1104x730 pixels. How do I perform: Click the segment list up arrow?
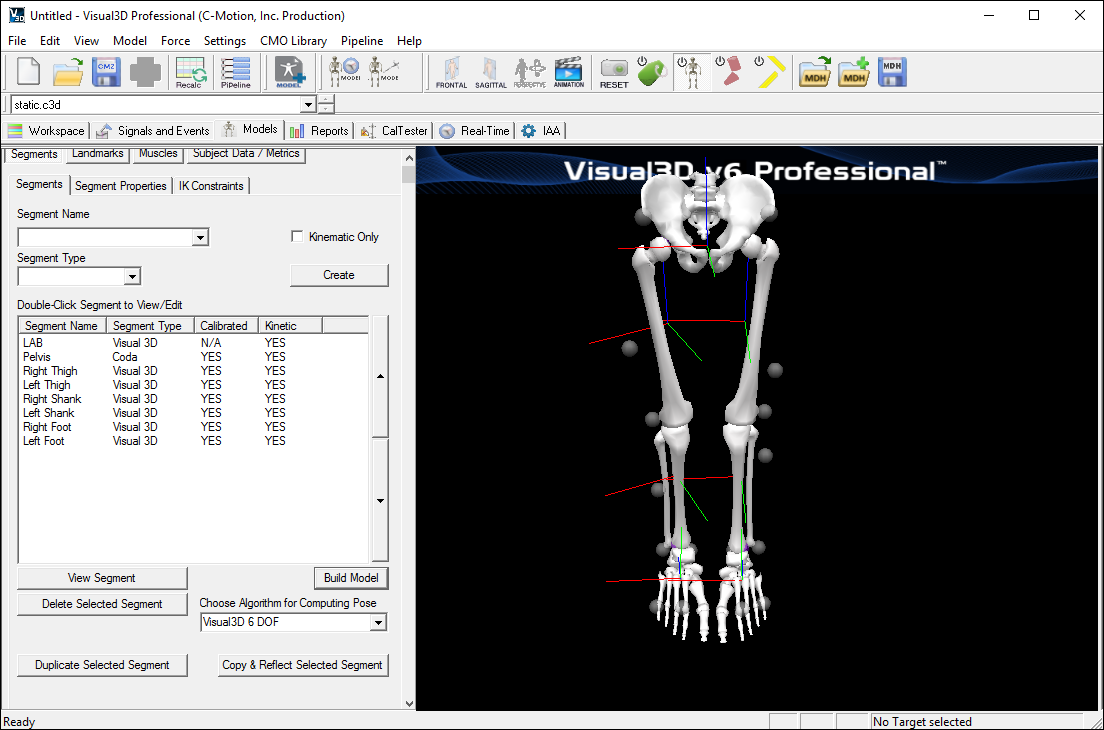coord(380,377)
